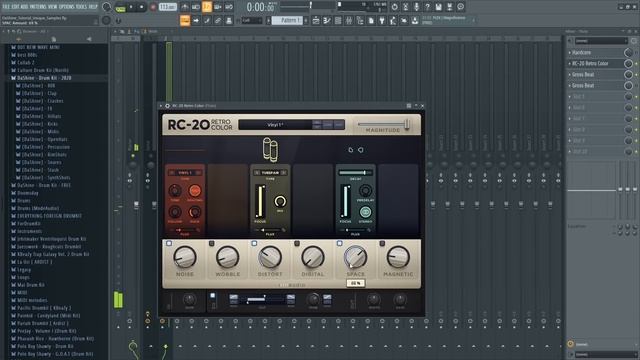Viewport: 640px width, 360px height.
Task: Click the RC-20 plugin window gear icon
Action: pos(167,106)
